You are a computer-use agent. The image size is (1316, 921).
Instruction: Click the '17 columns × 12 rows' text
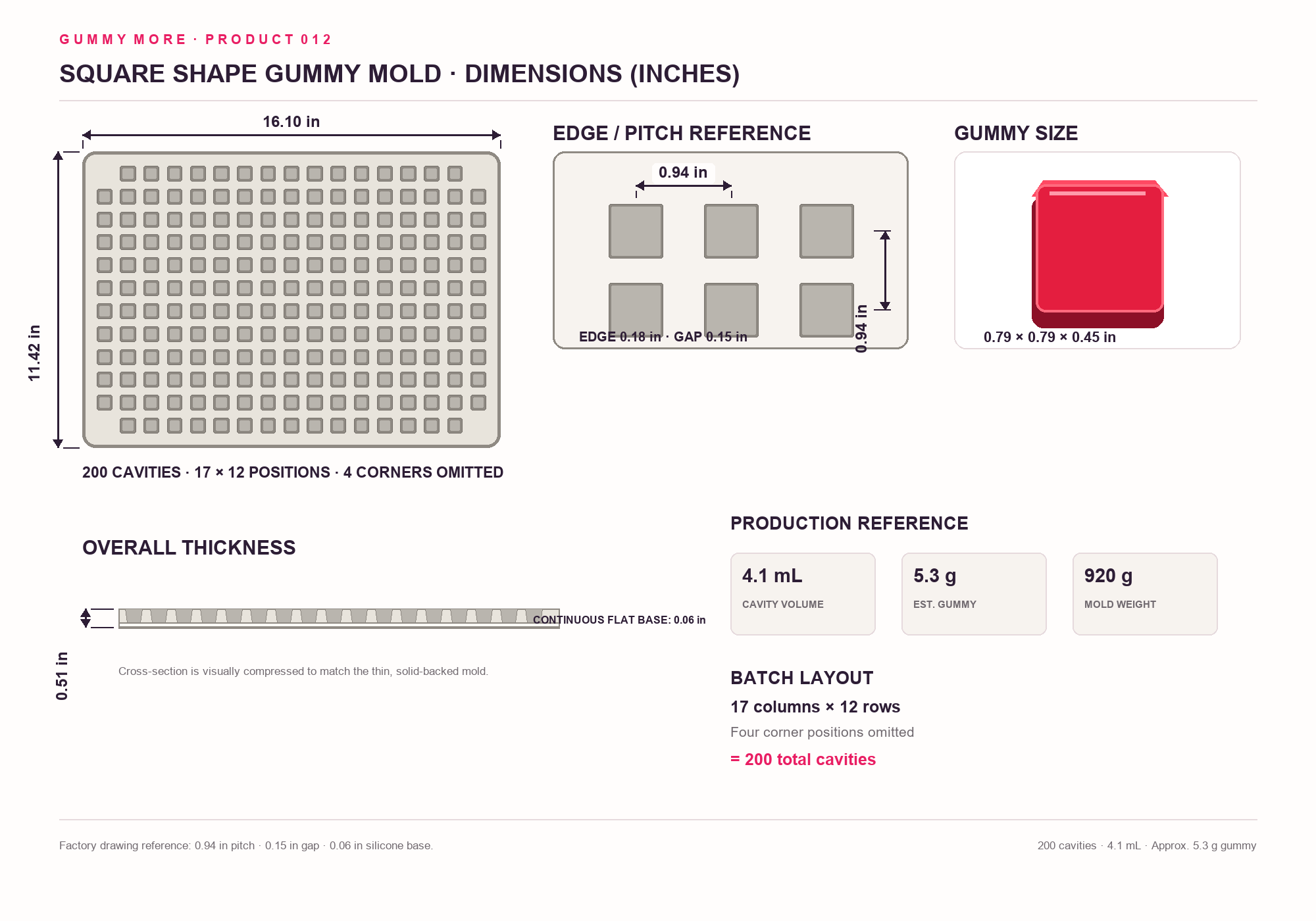click(x=815, y=707)
